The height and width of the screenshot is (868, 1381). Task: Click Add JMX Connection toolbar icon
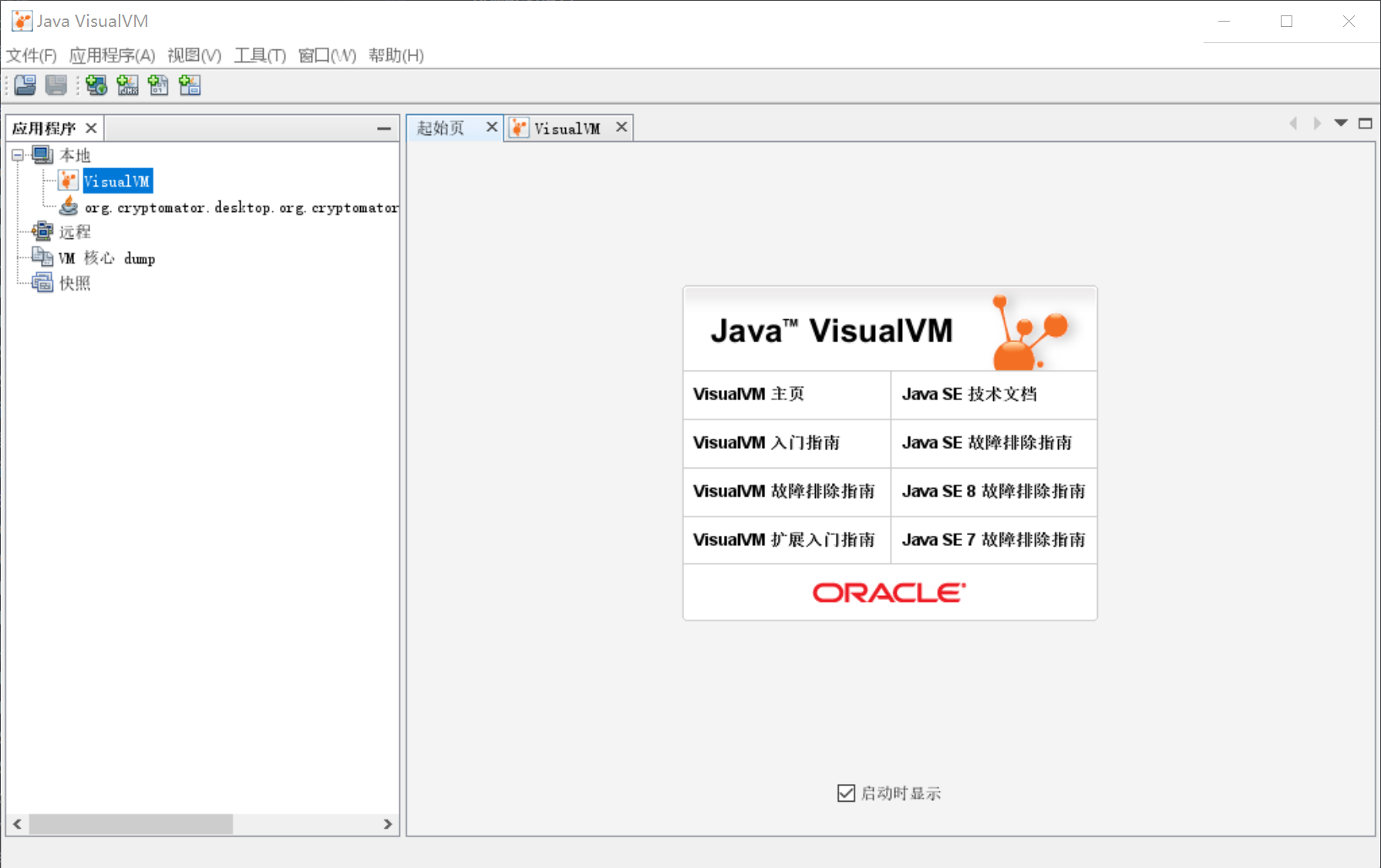coord(127,86)
